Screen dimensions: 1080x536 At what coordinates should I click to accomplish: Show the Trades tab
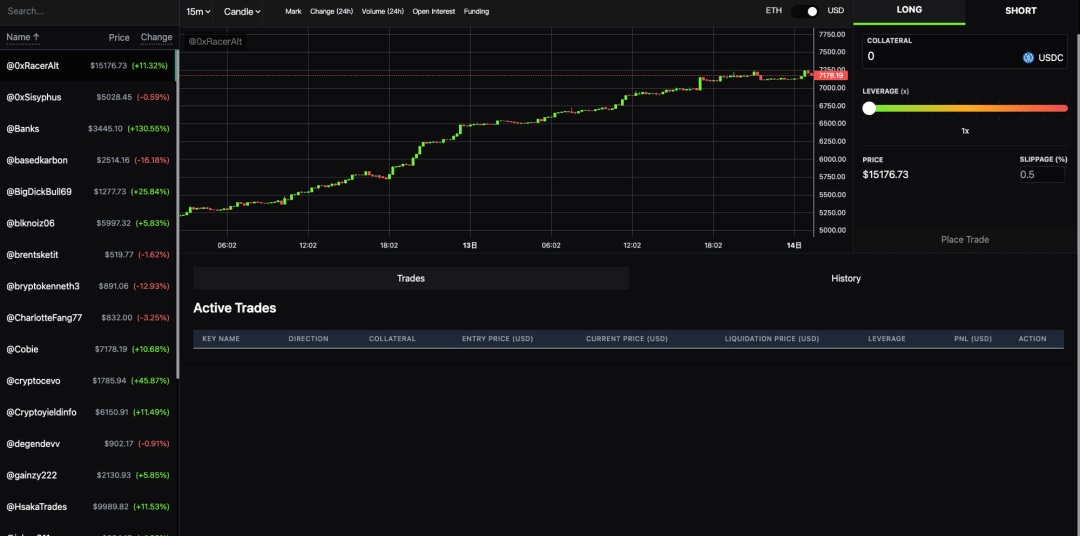click(x=411, y=278)
